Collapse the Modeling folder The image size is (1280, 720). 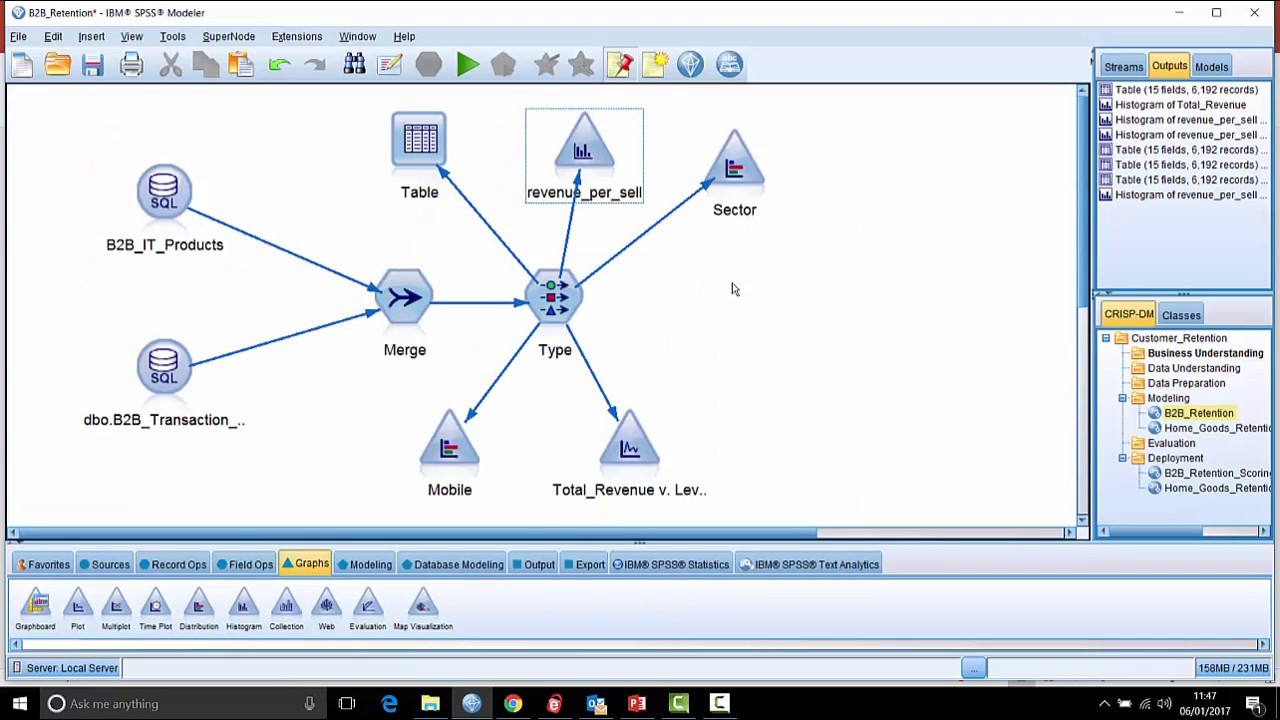tap(1122, 399)
